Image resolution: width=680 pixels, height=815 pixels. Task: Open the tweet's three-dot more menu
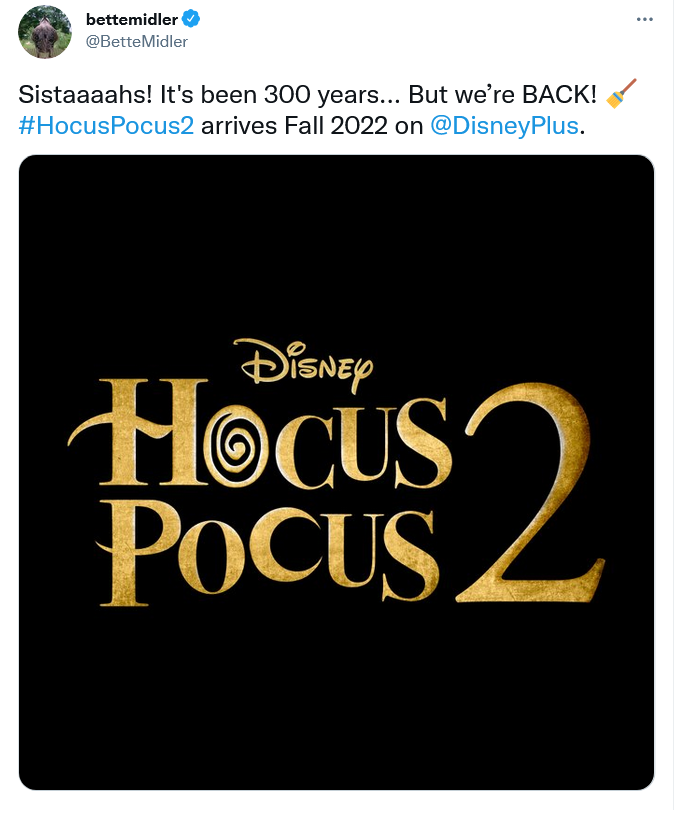646,20
